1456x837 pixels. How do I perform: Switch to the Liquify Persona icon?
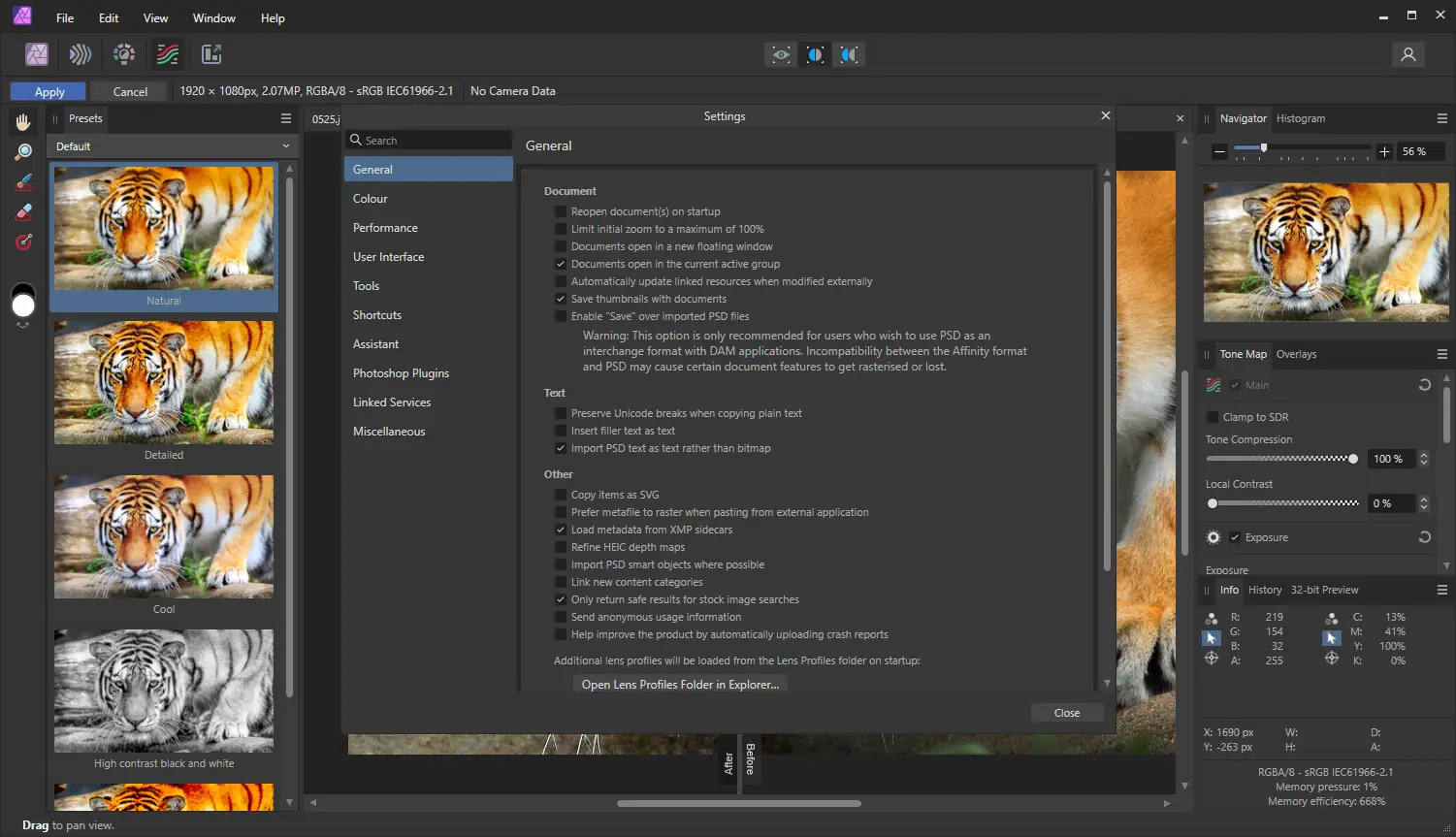pos(81,54)
